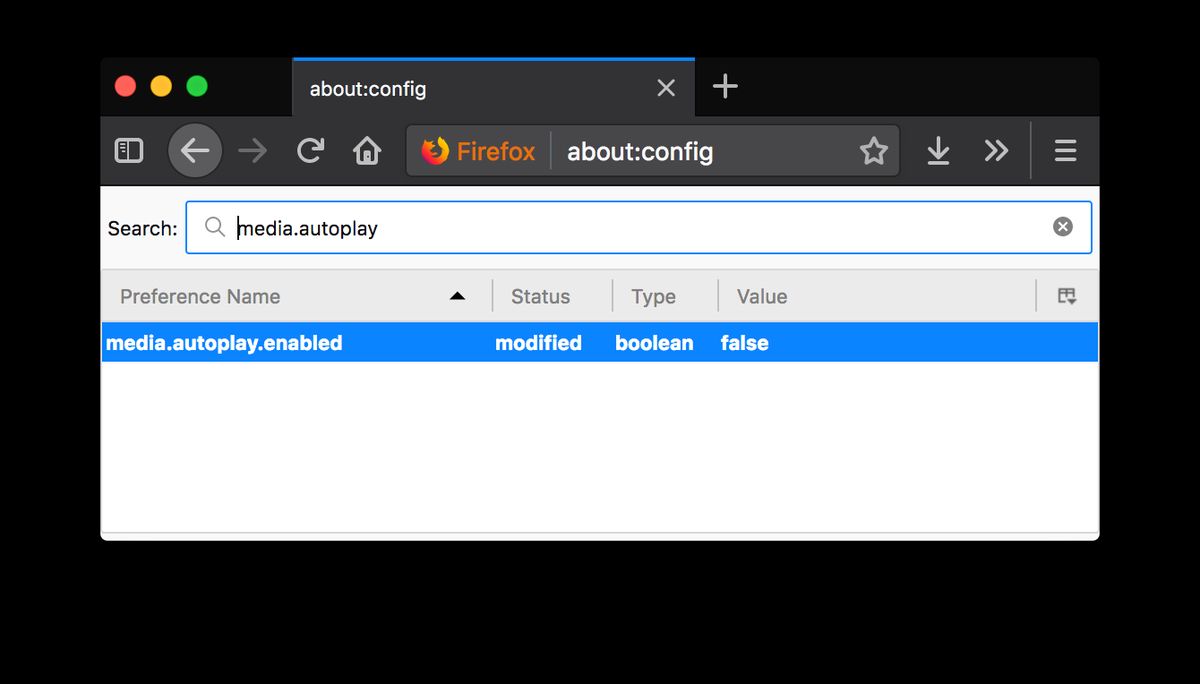Show more tools overflow chevron

[996, 151]
